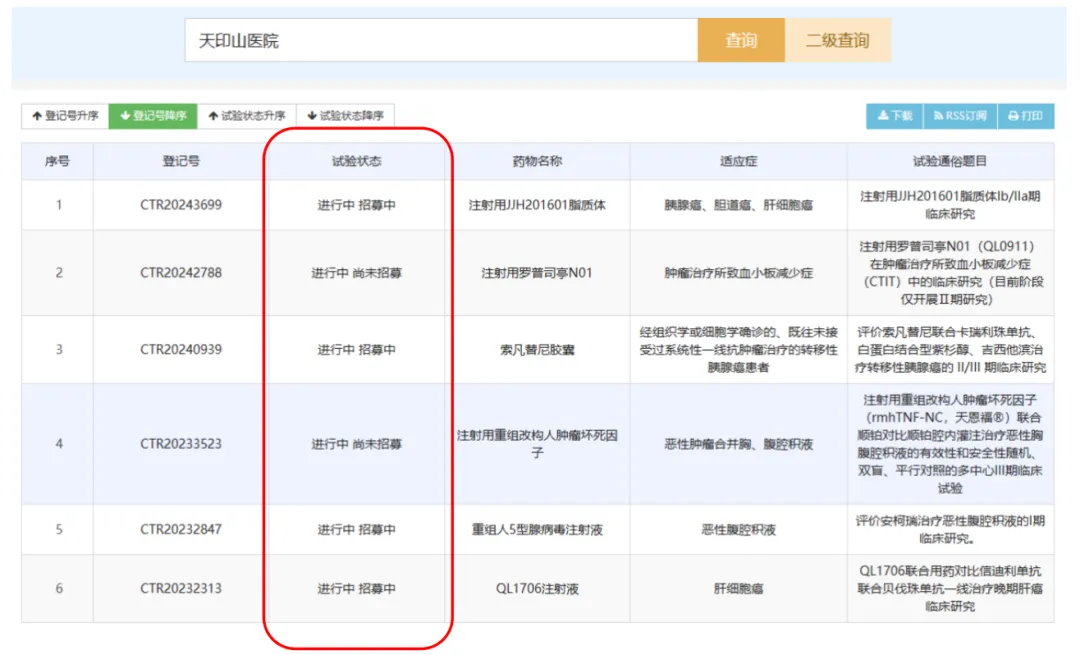Select the green 登记号降序 sort button

pos(153,116)
